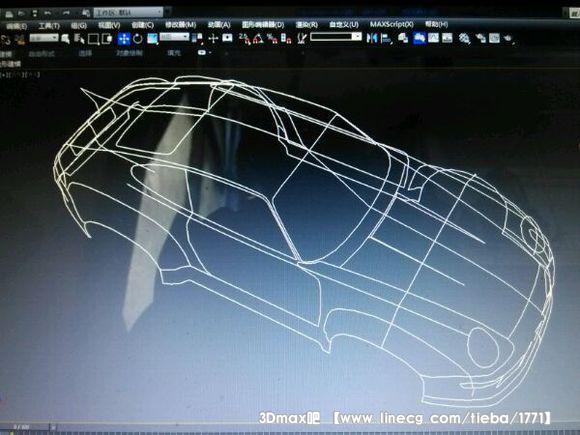The image size is (580, 435).
Task: Activate the Select and Manipulate tool
Action: pos(213,38)
